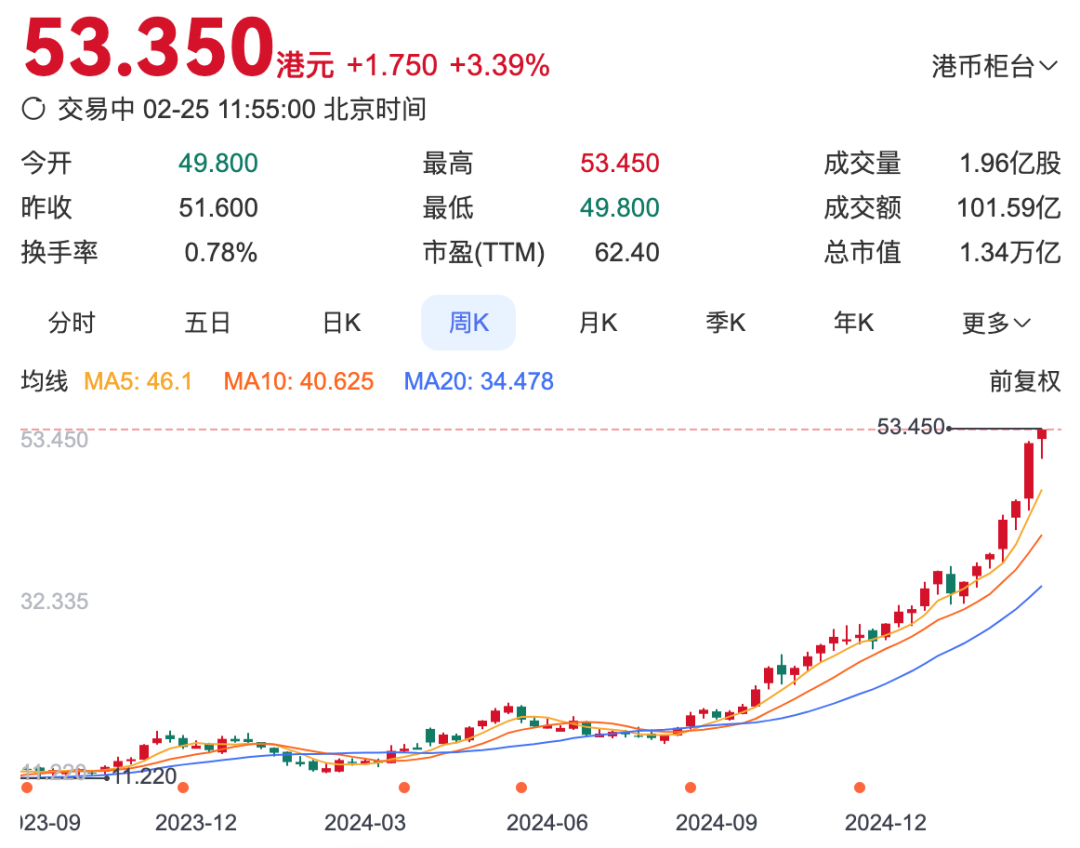The width and height of the screenshot is (1080, 848).
Task: Click the orange event dot near 2023-12
Action: [x=183, y=787]
